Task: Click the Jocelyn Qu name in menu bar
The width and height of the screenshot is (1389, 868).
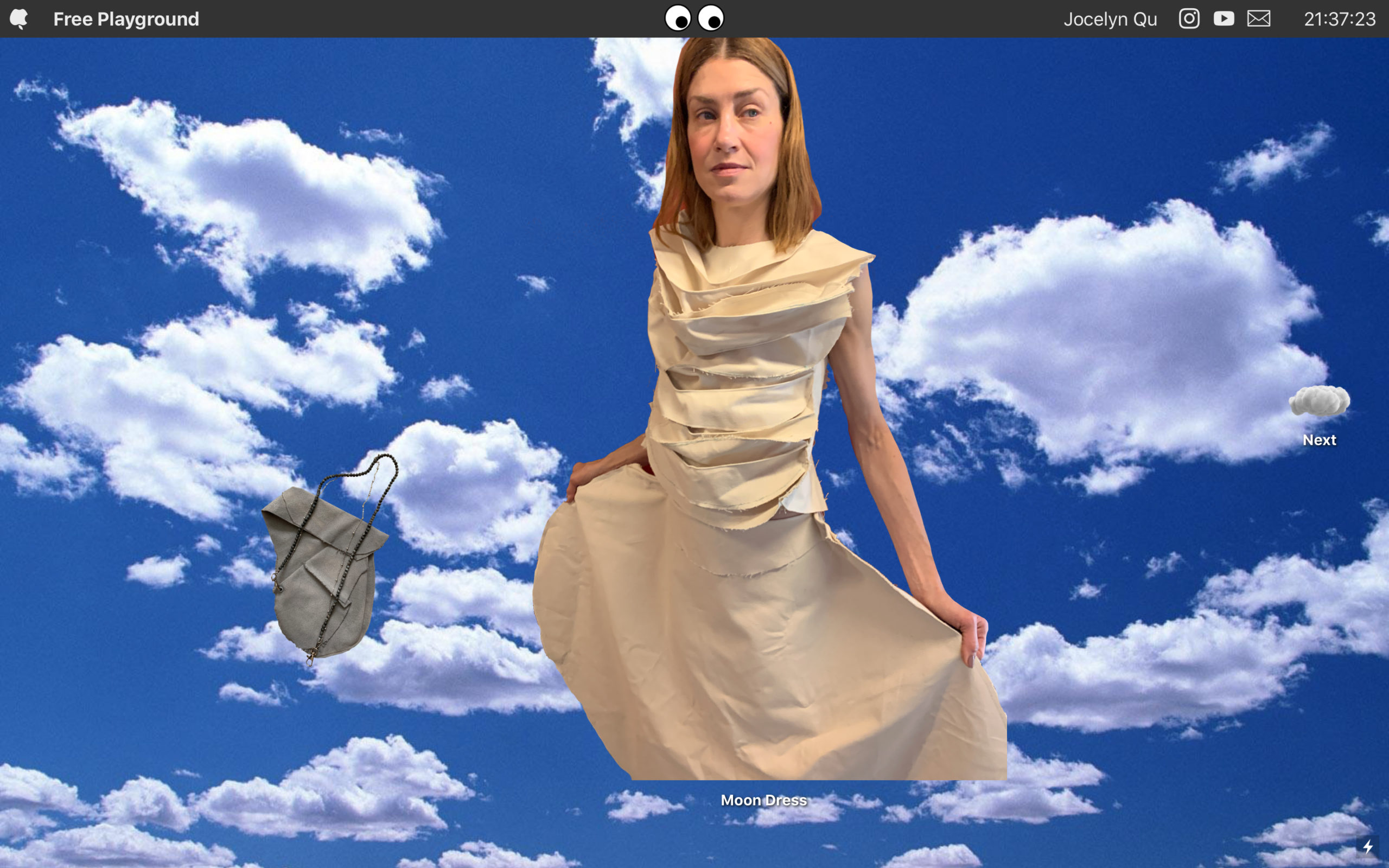Action: [1110, 19]
